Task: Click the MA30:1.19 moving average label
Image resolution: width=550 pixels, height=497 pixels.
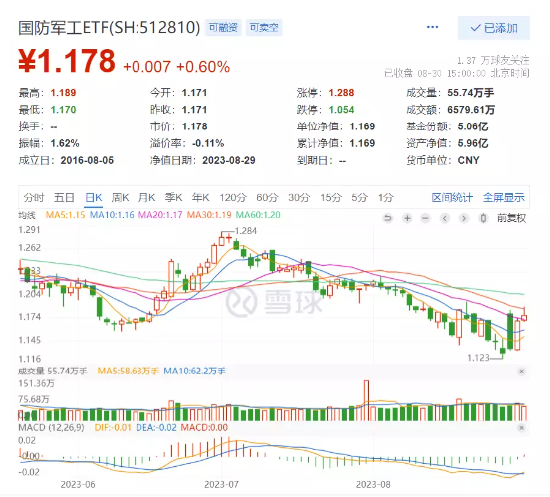Action: pos(209,215)
